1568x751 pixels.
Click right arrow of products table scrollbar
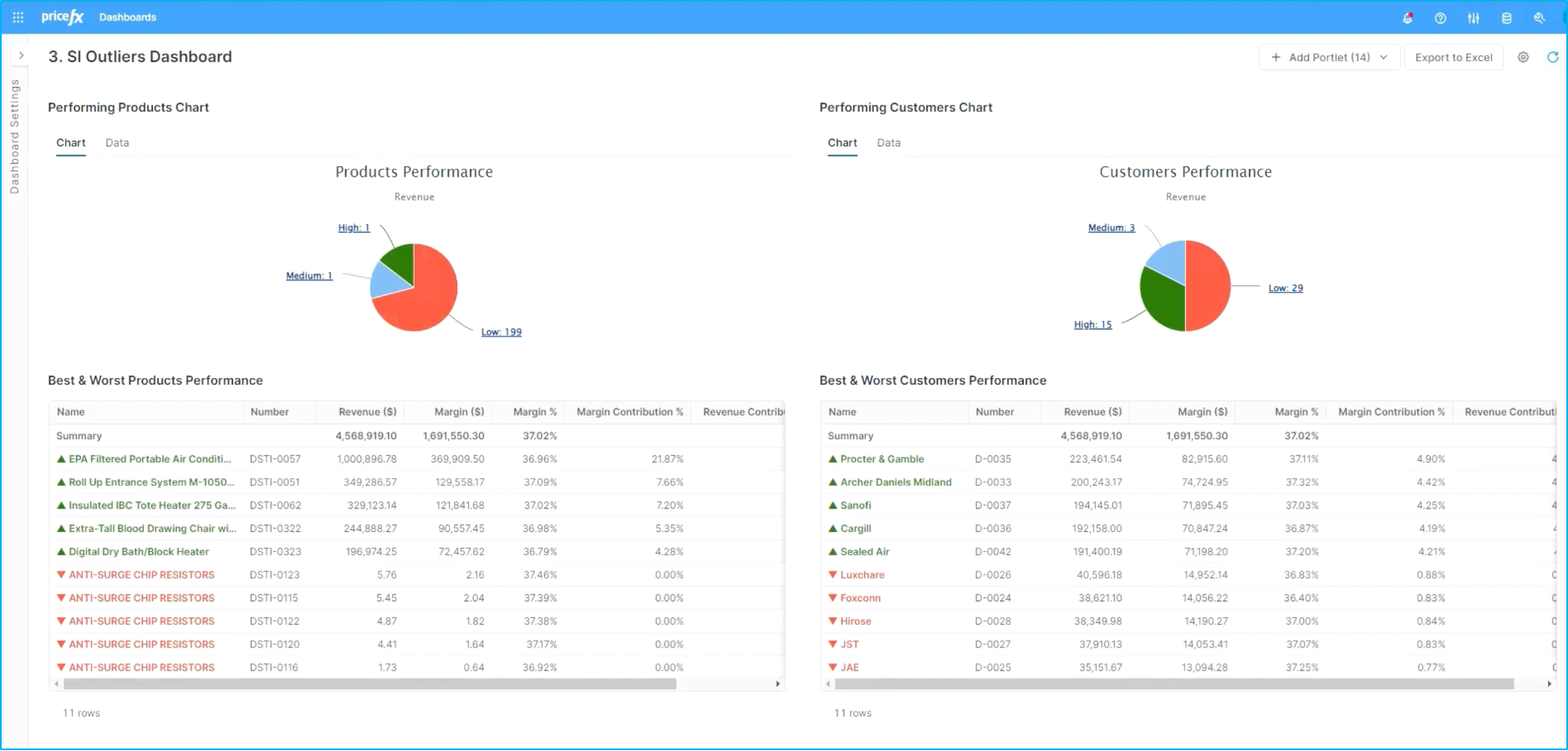tap(778, 684)
